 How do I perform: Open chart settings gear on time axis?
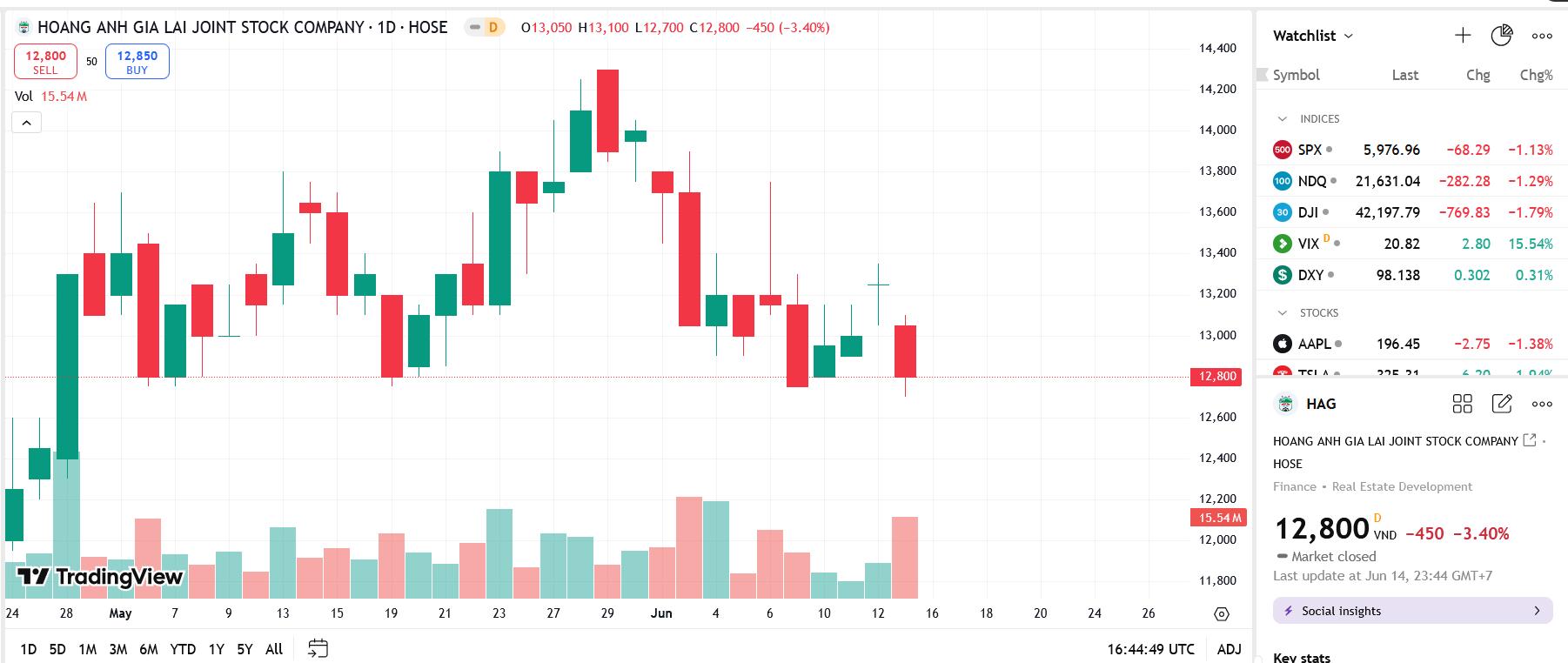(x=1222, y=613)
